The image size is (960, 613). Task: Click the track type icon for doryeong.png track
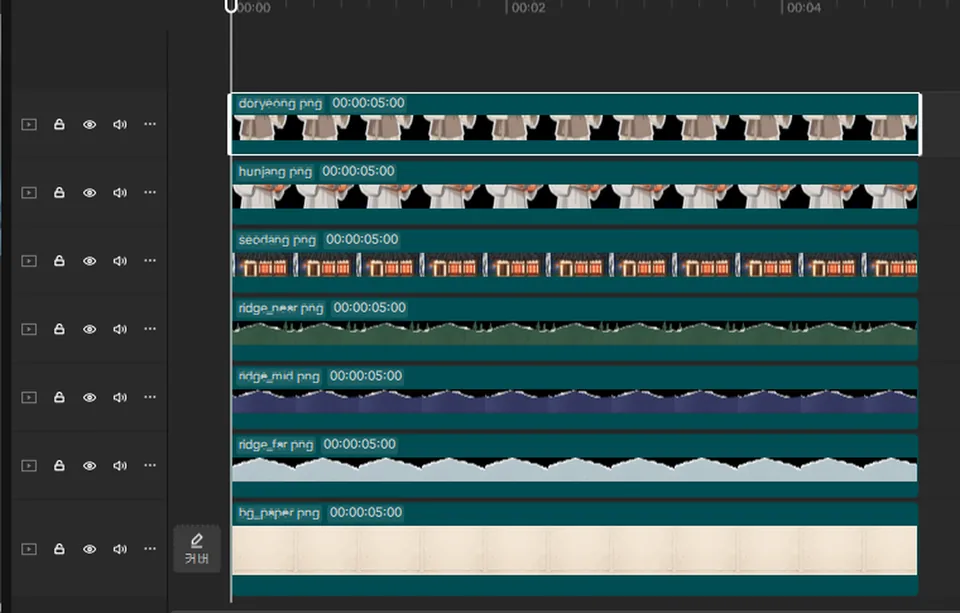[x=29, y=124]
